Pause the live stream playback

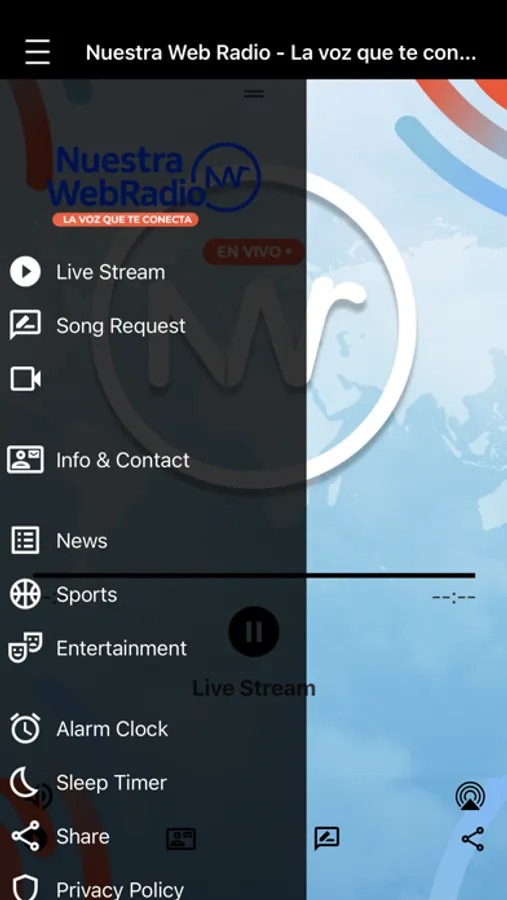click(x=254, y=631)
